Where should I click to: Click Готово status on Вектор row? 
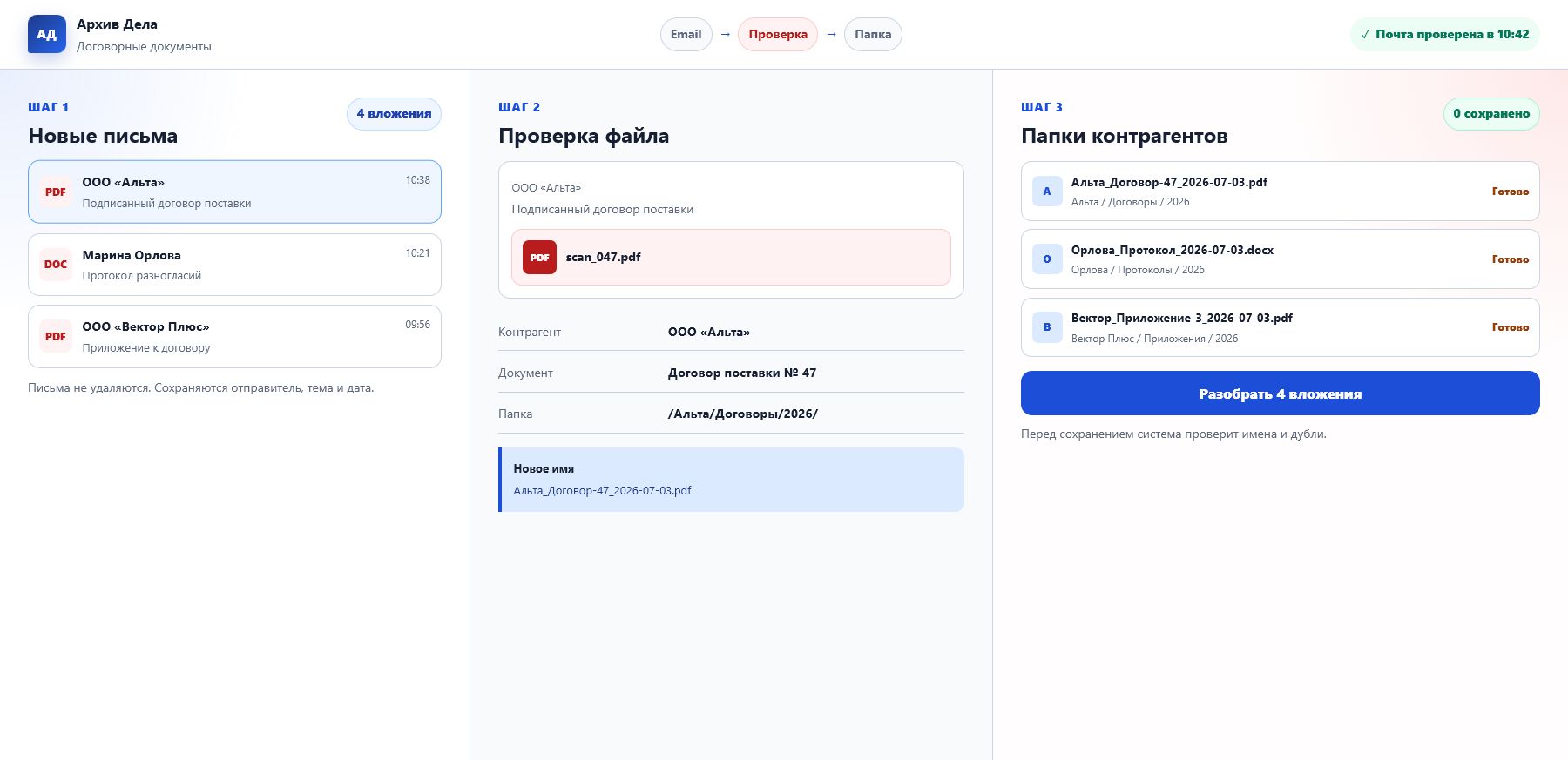1511,327
